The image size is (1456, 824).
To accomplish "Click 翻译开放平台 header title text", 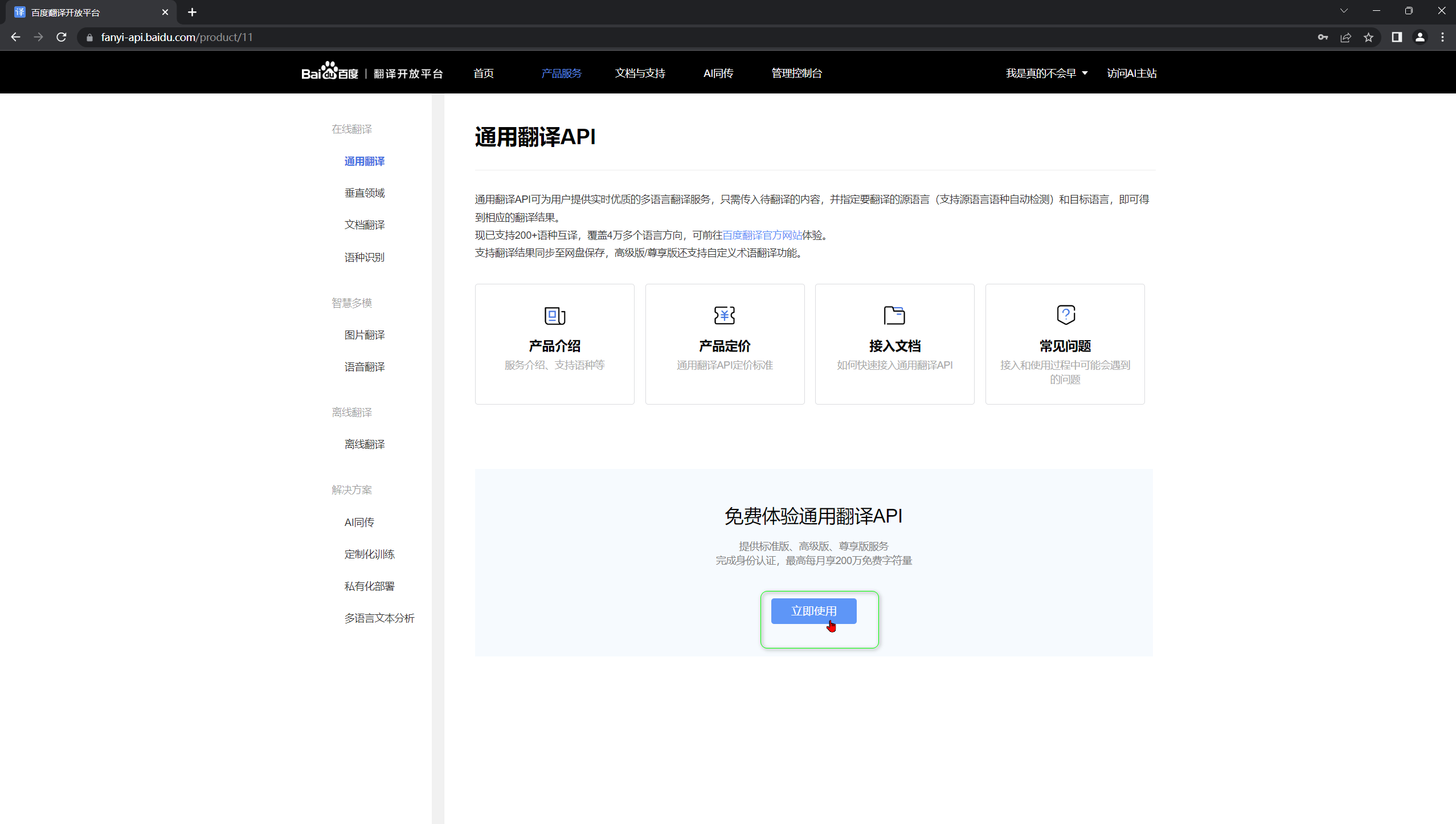I will coord(408,74).
